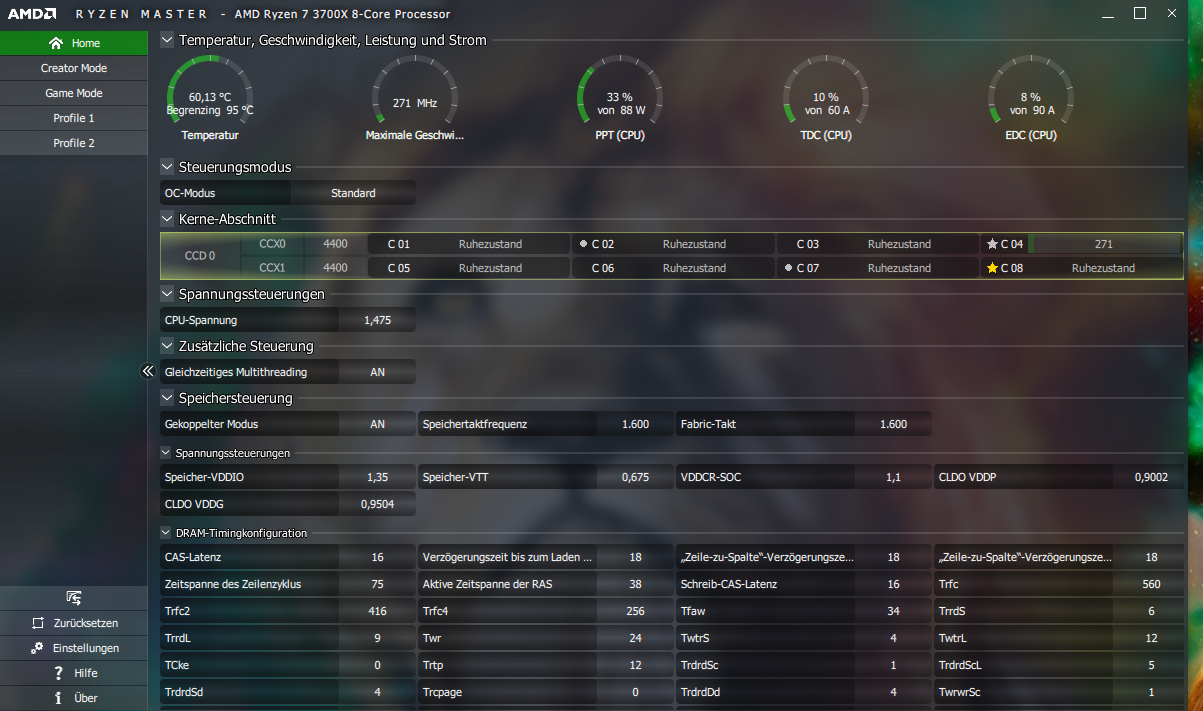The height and width of the screenshot is (711, 1203).
Task: Select core C 06 Ruhezustand
Action: point(673,268)
